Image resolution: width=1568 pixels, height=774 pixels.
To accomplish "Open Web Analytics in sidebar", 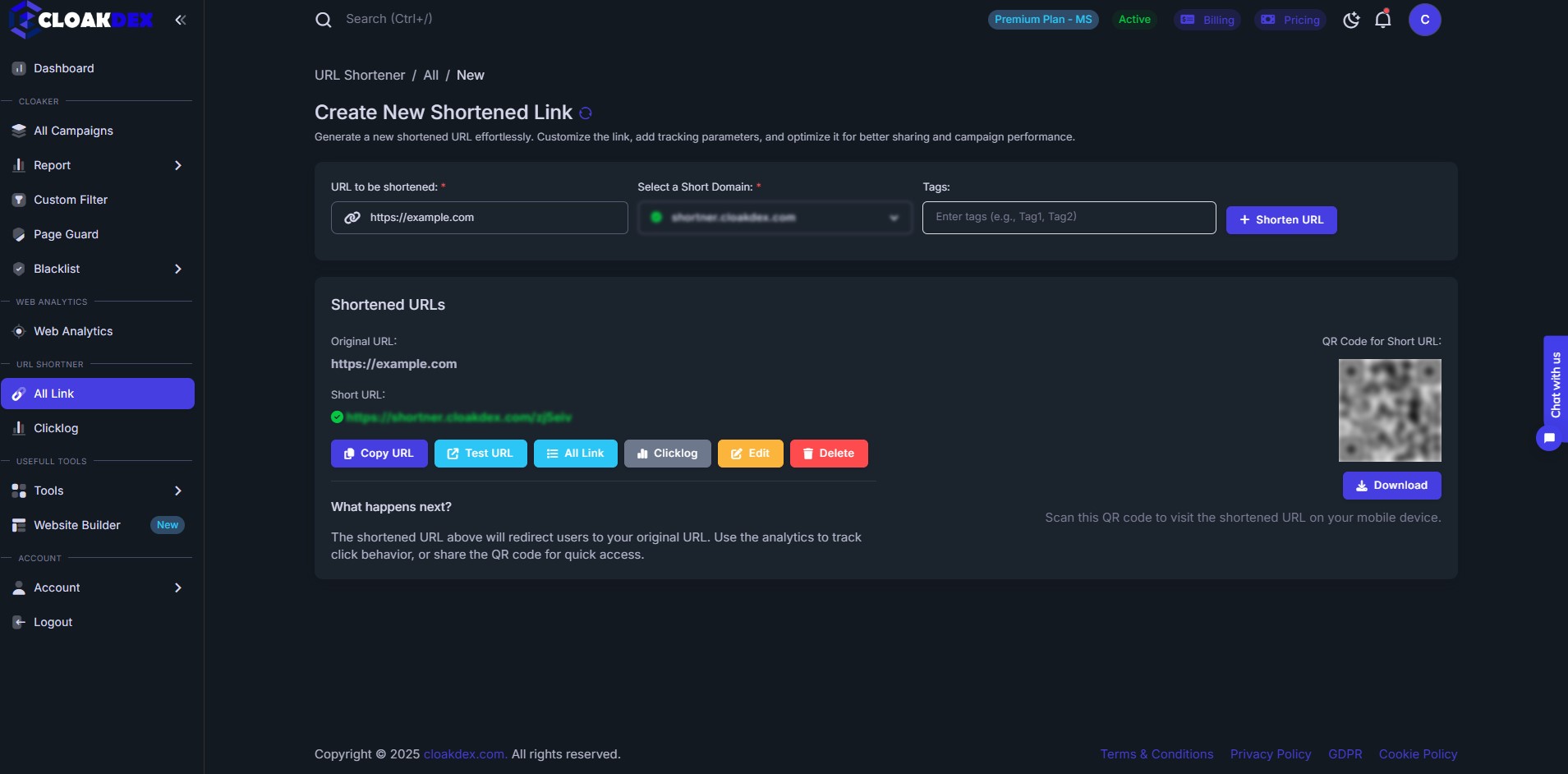I will (x=97, y=331).
